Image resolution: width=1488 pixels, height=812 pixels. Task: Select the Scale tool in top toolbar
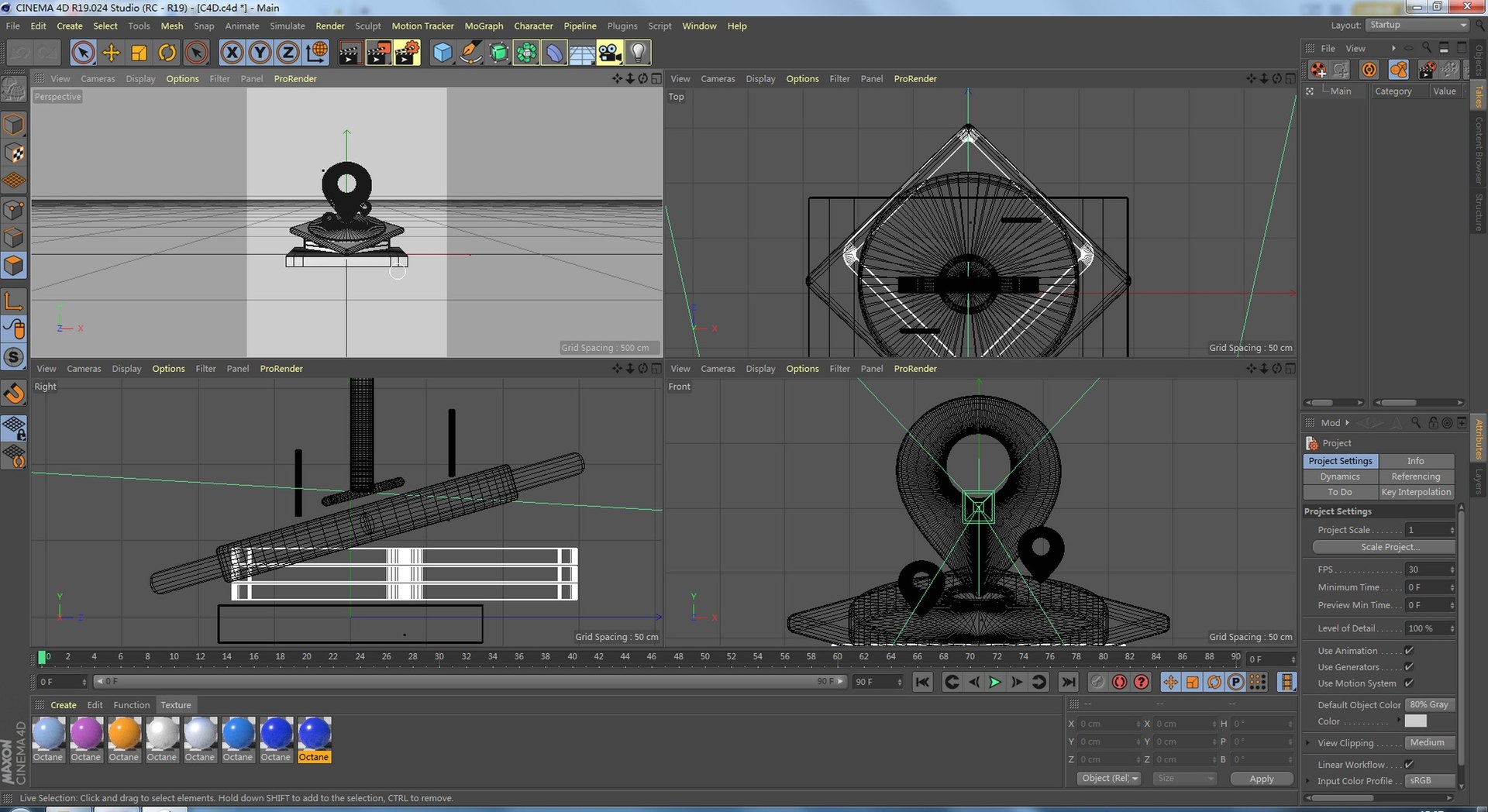pos(139,53)
